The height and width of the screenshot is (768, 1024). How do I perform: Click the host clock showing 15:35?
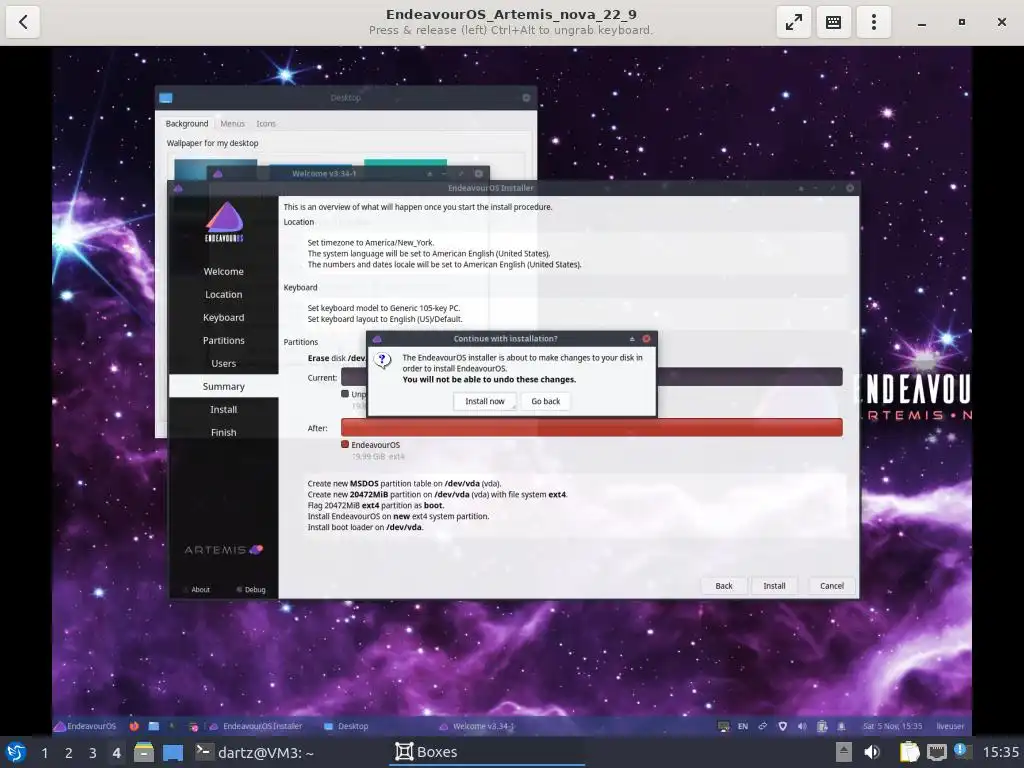click(x=1000, y=752)
